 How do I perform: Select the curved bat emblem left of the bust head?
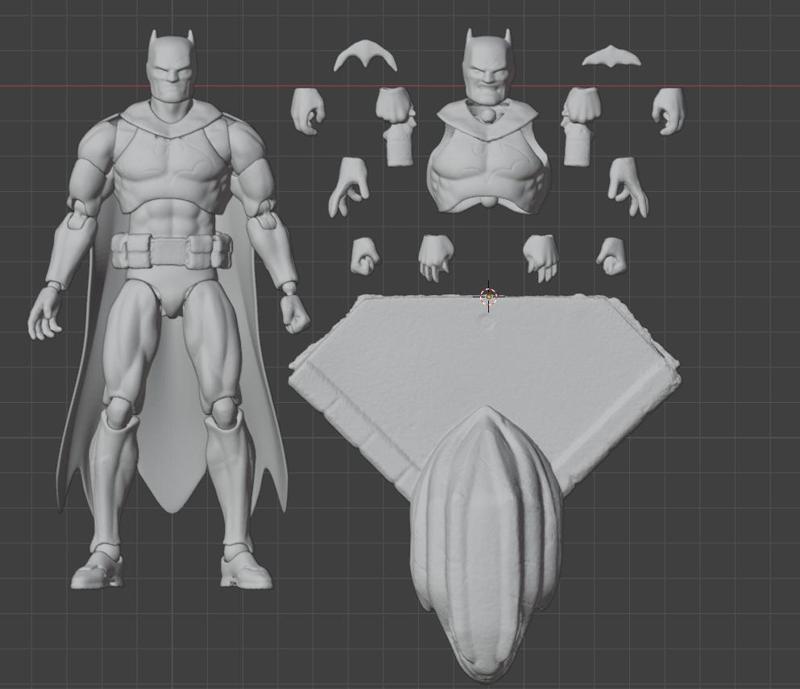pyautogui.click(x=365, y=56)
